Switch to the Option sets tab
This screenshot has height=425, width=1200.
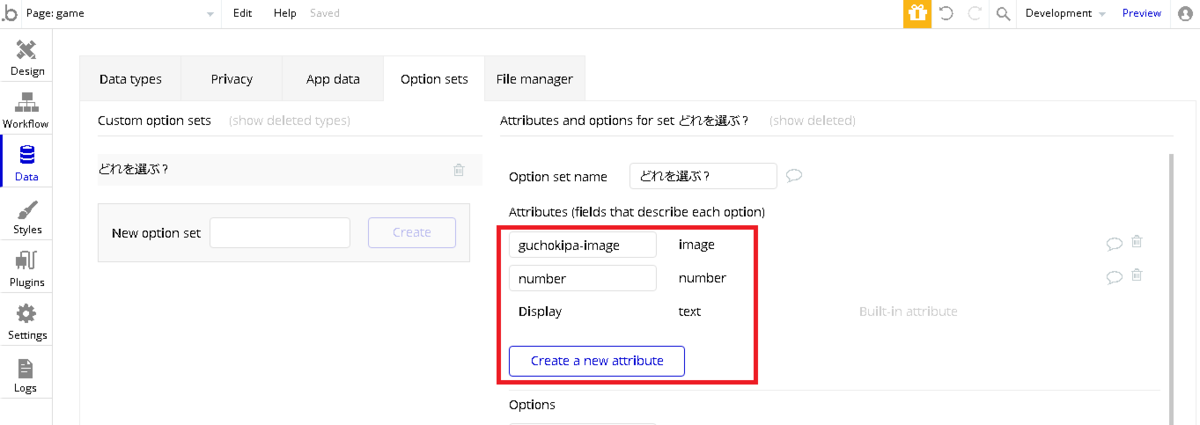[x=434, y=79]
